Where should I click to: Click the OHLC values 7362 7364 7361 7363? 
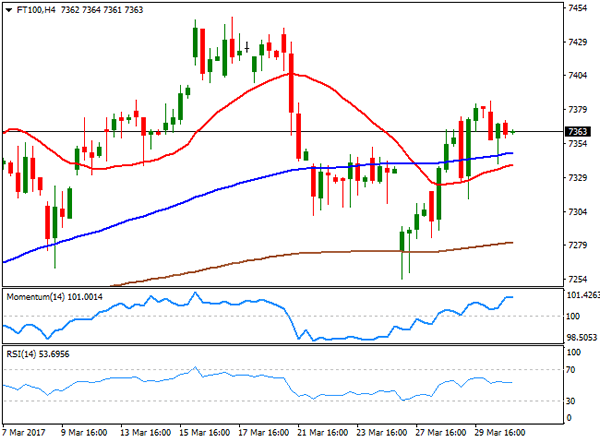click(x=102, y=10)
